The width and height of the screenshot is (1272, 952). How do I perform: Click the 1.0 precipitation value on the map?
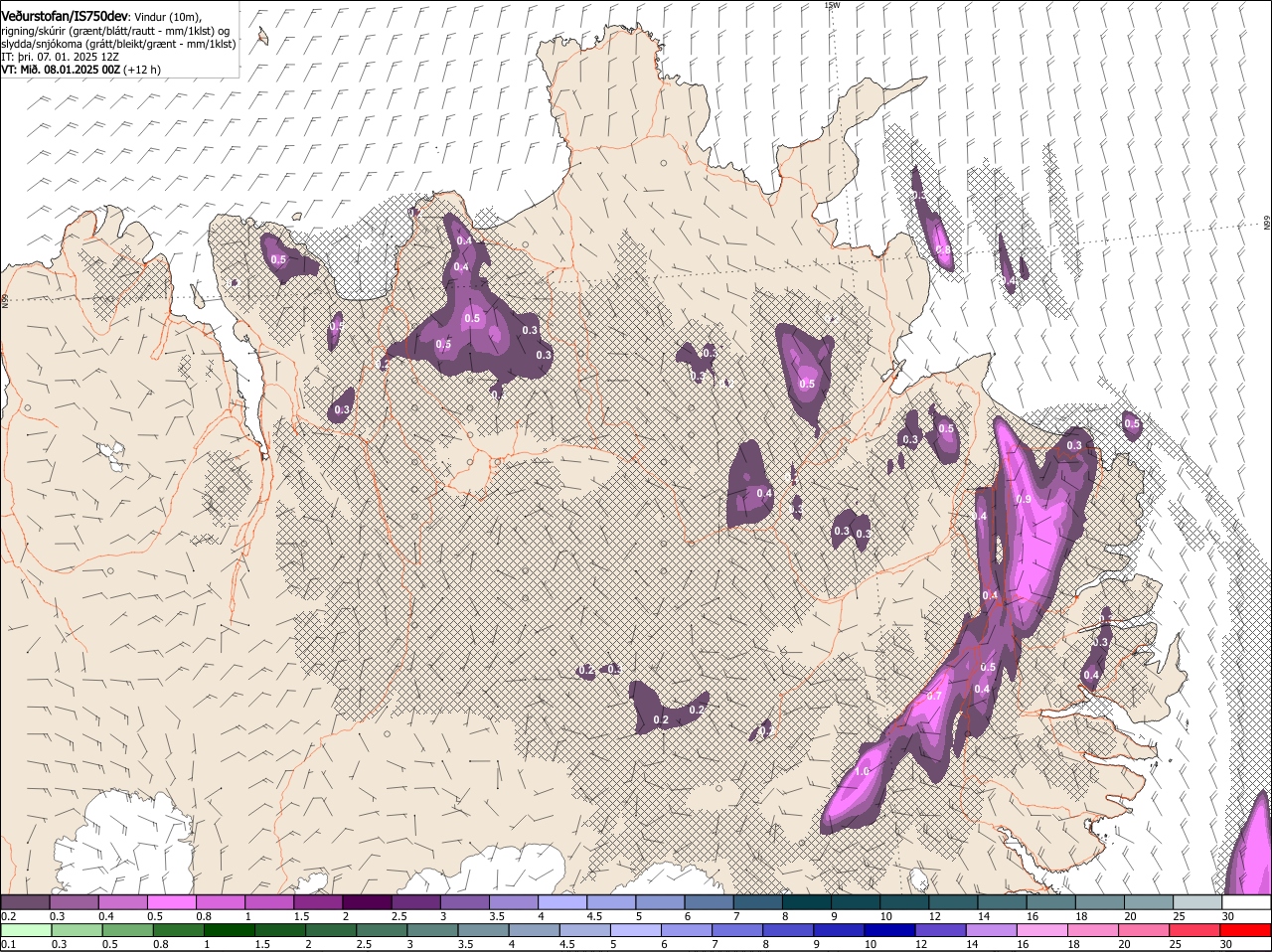(x=862, y=772)
